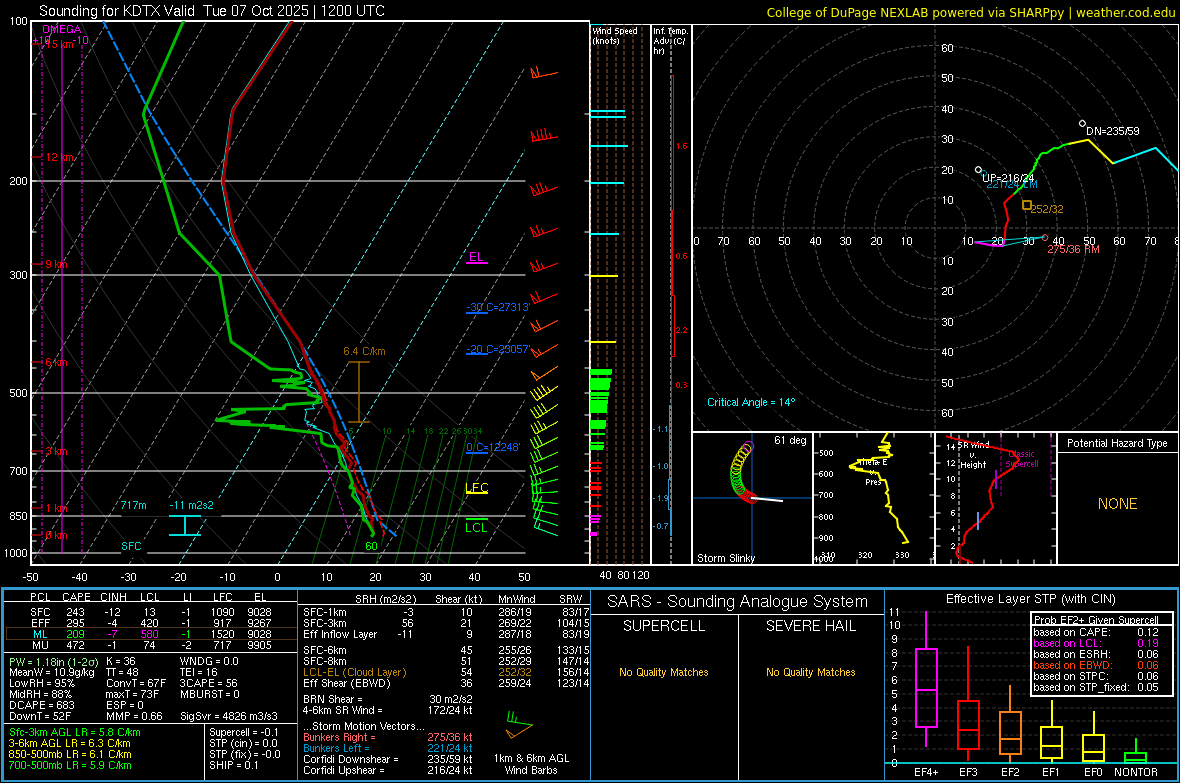
Task: Click the 700-500mb LR value
Action: [x=70, y=765]
